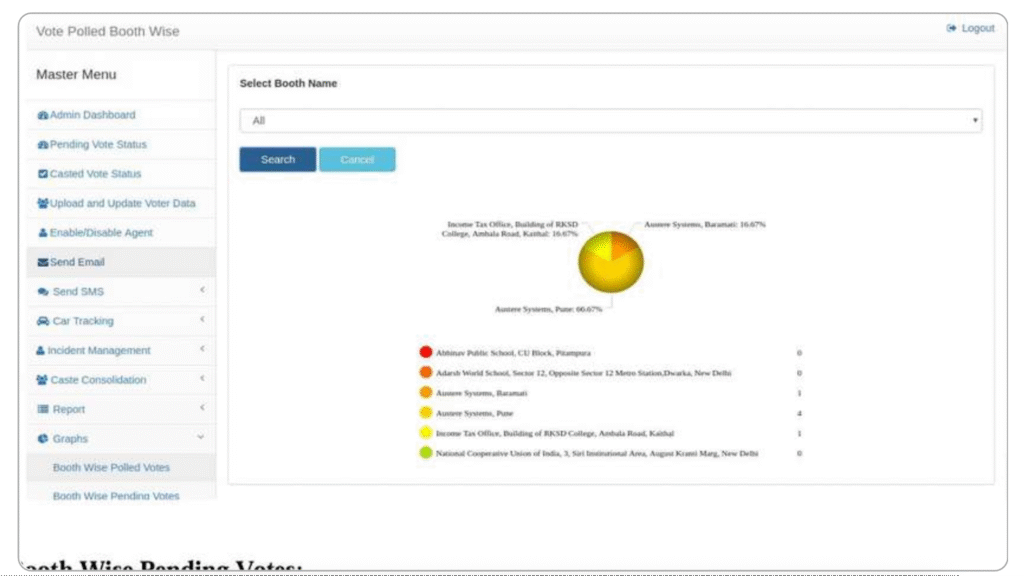The width and height of the screenshot is (1024, 576).
Task: Click the Casted Vote Status checkmark icon
Action: (43, 174)
